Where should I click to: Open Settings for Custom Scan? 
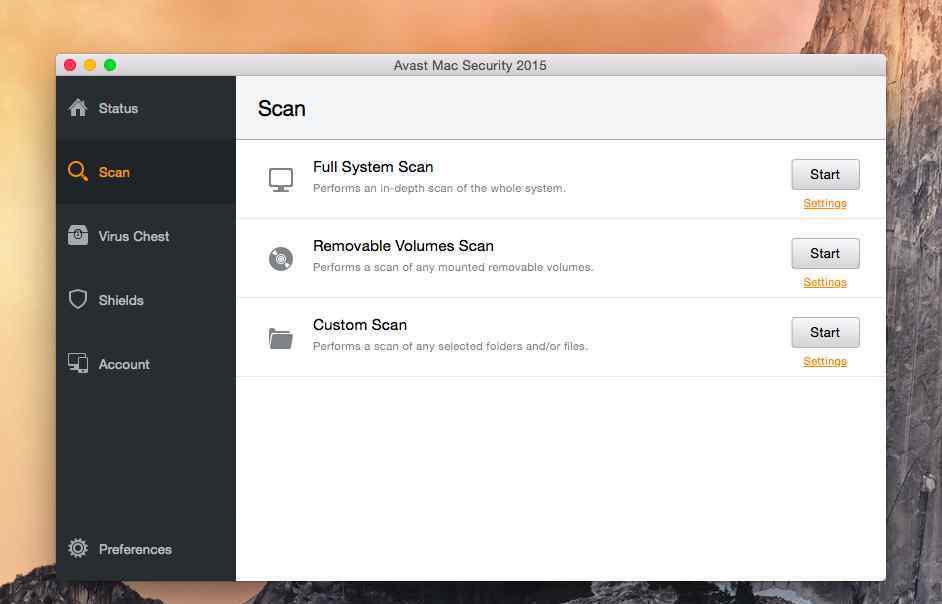click(825, 361)
